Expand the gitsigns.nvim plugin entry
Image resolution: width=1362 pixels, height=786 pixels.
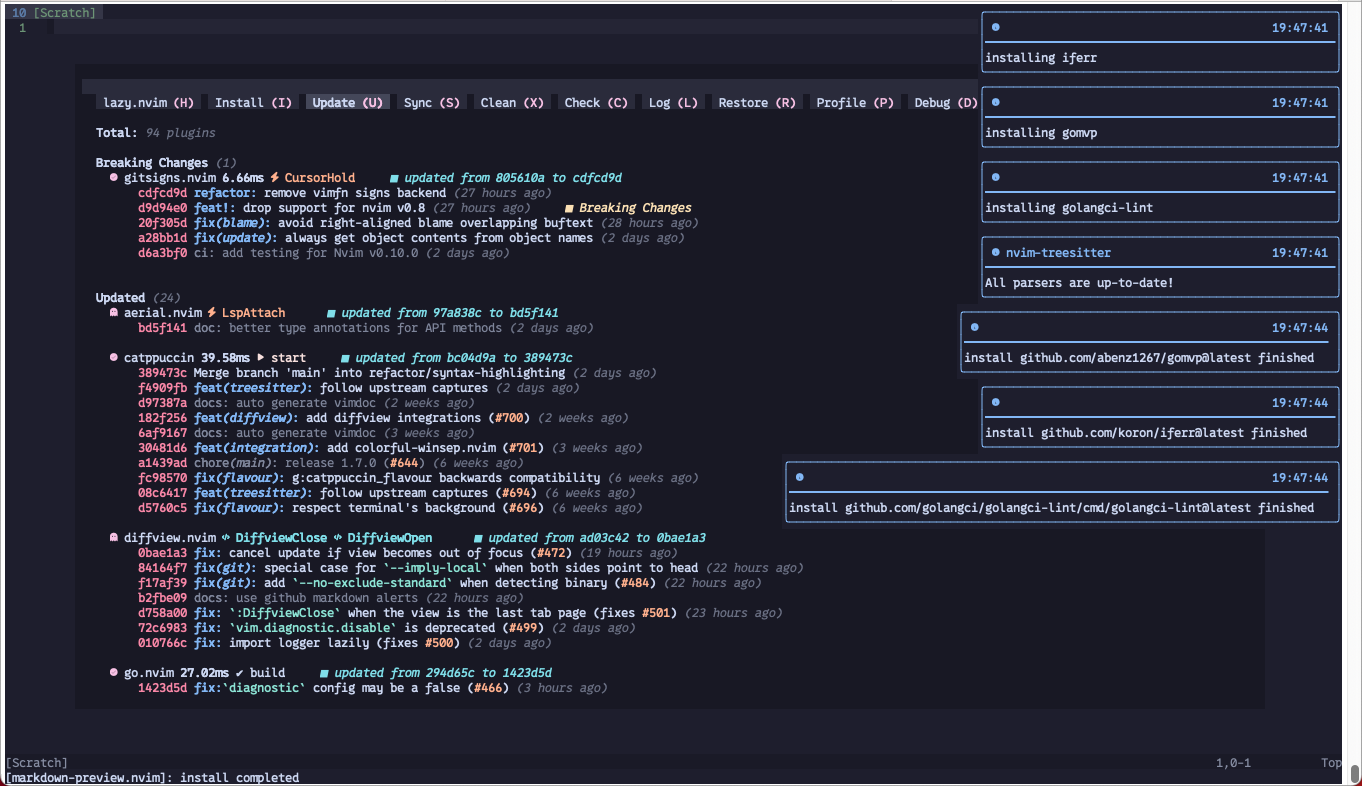(169, 178)
